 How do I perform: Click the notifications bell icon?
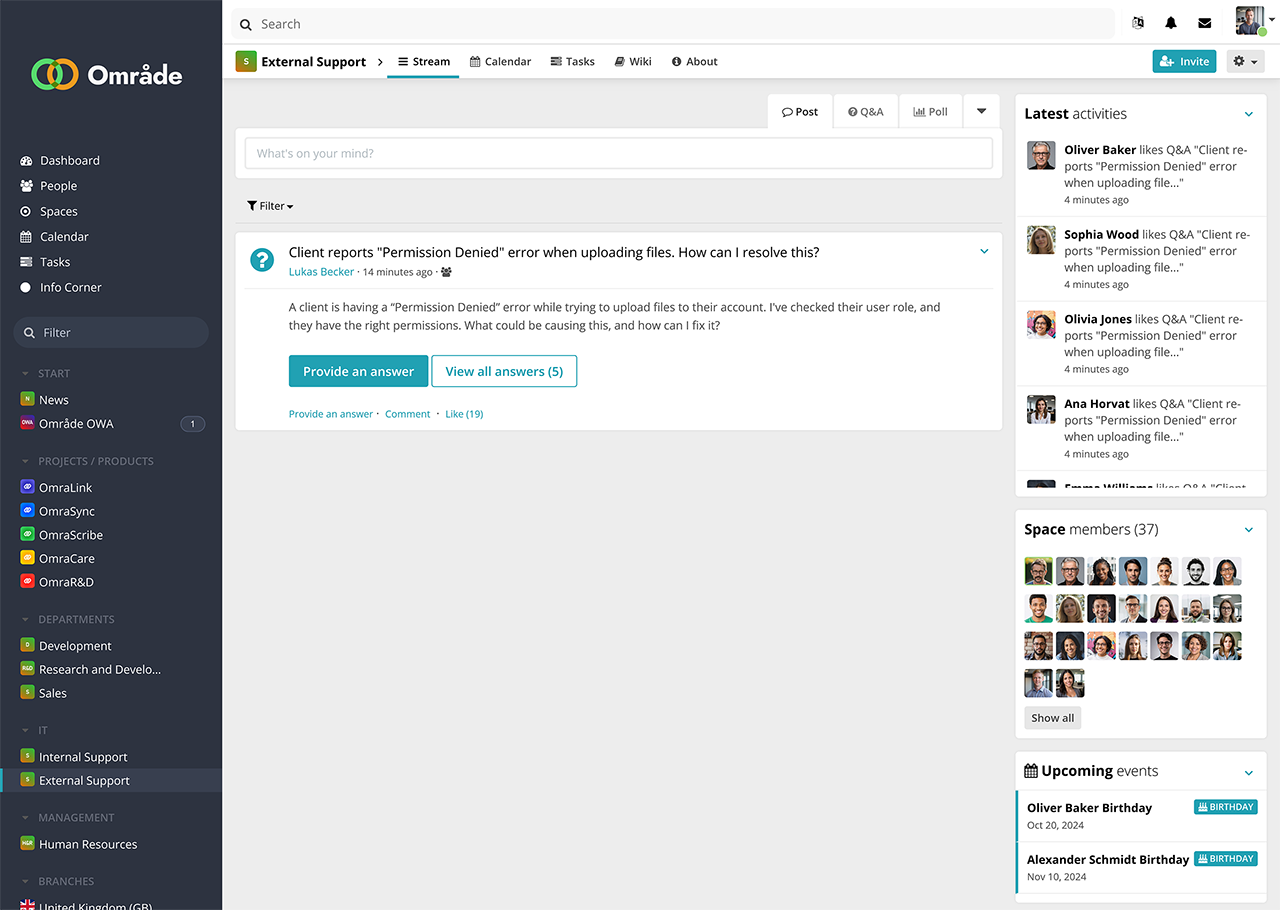[x=1171, y=24]
